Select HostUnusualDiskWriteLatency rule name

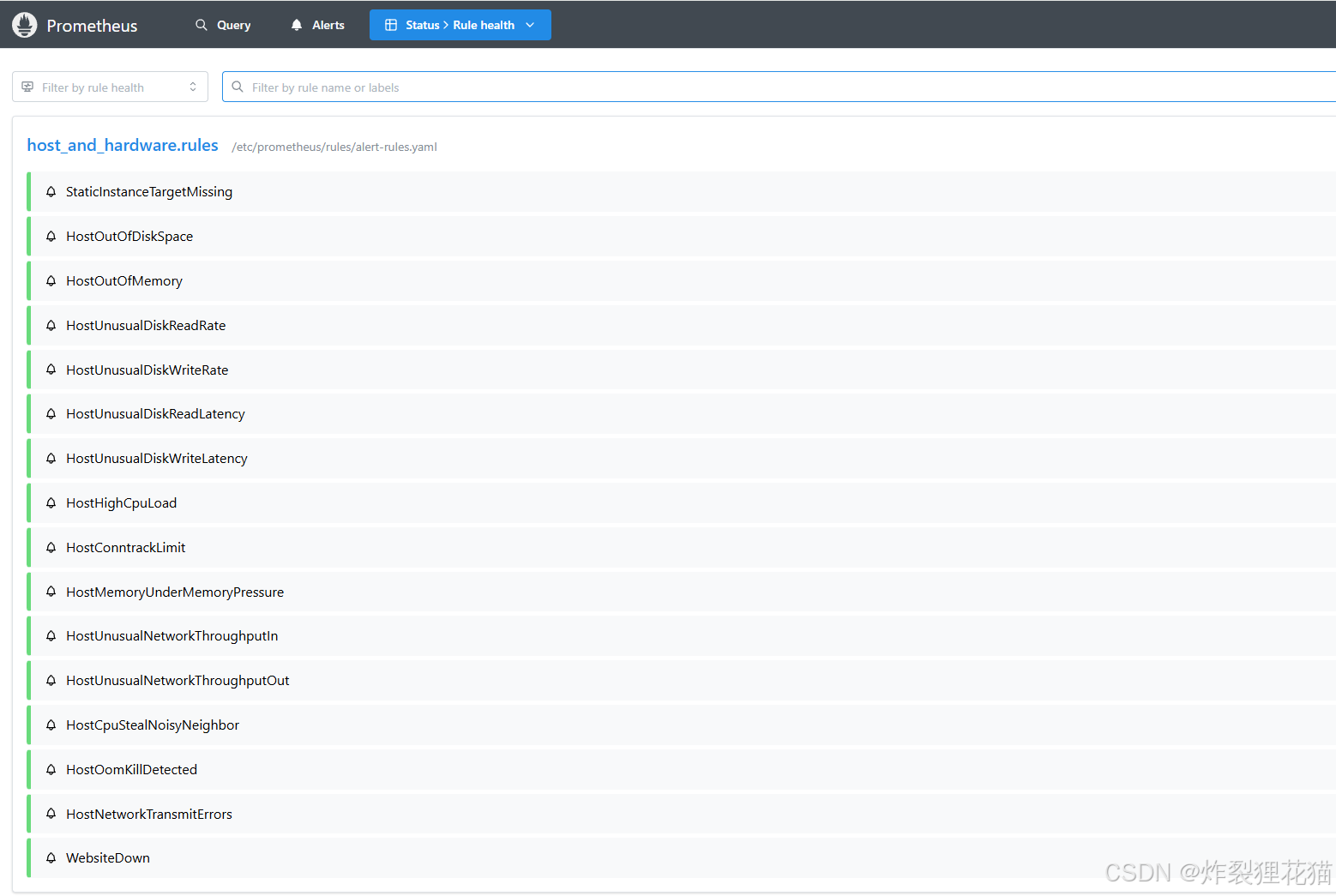point(157,459)
